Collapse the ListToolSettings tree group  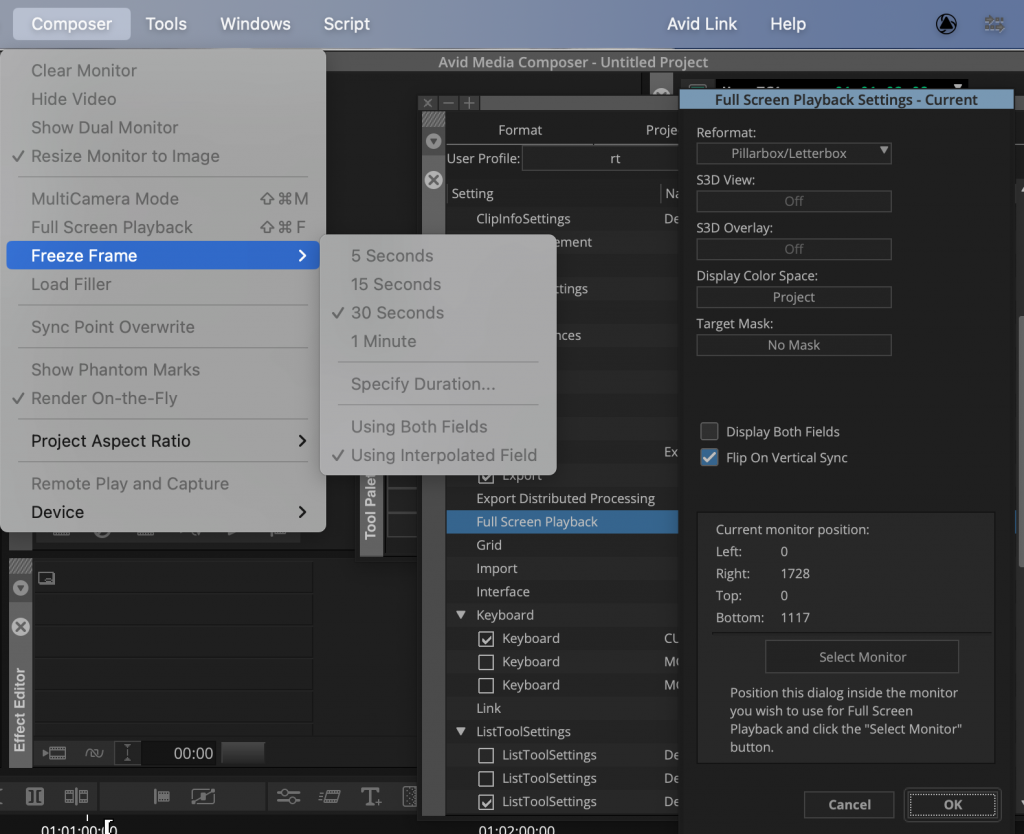coord(461,732)
